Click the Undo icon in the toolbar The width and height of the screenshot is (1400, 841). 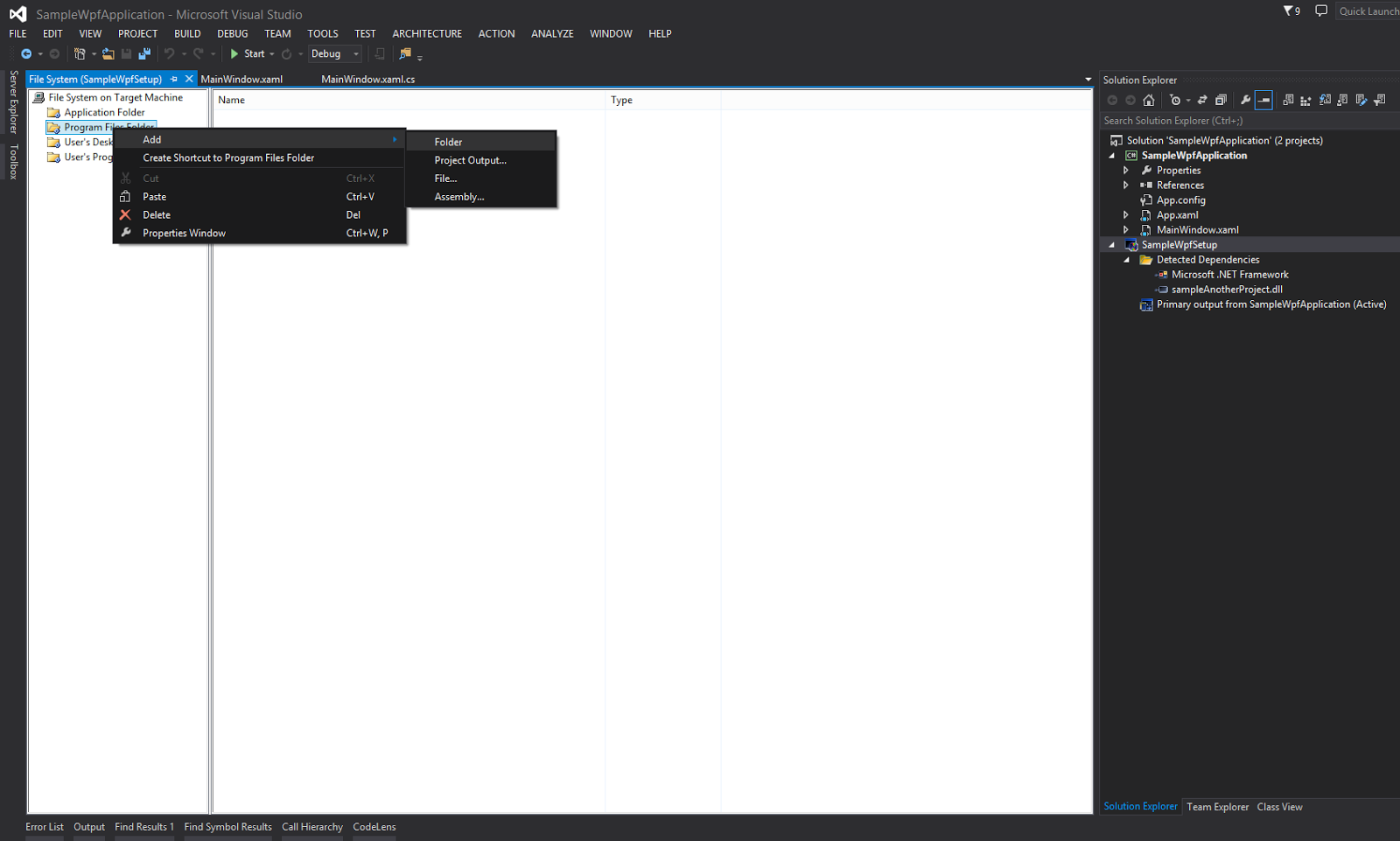coord(171,53)
